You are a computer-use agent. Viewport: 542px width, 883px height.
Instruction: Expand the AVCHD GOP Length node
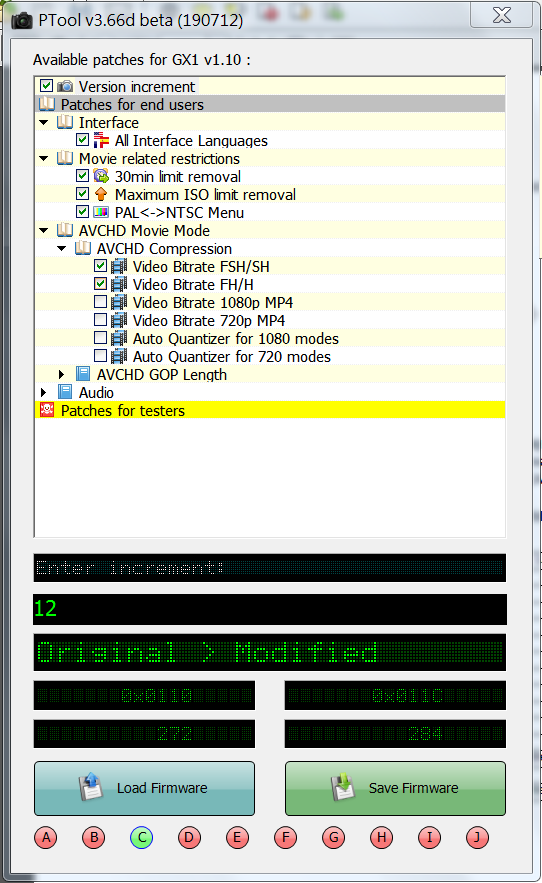click(x=62, y=374)
